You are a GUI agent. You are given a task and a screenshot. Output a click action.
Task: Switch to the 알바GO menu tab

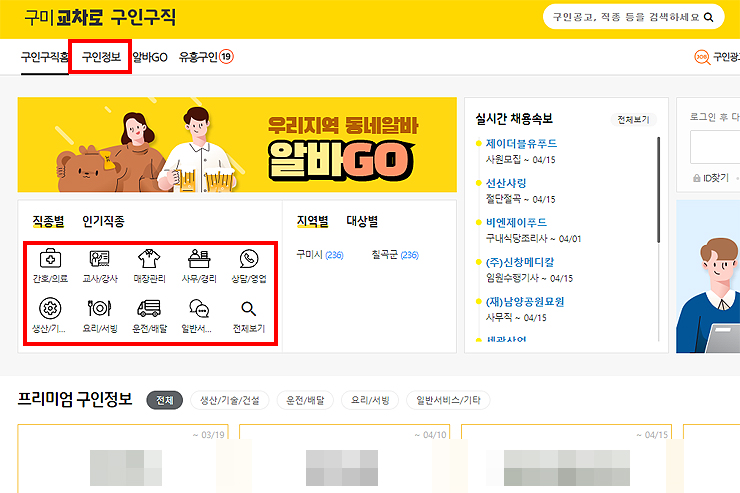(x=150, y=57)
